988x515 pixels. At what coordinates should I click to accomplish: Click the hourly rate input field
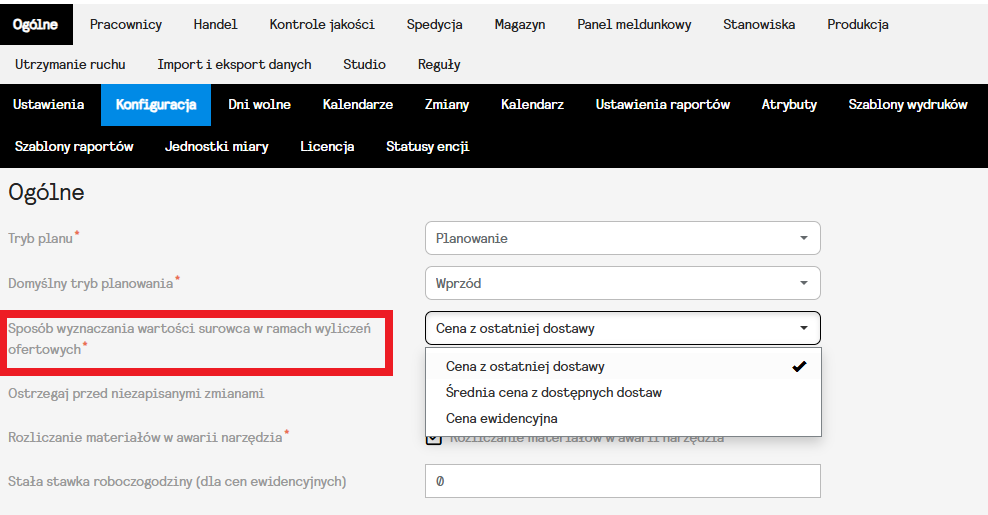pos(622,481)
